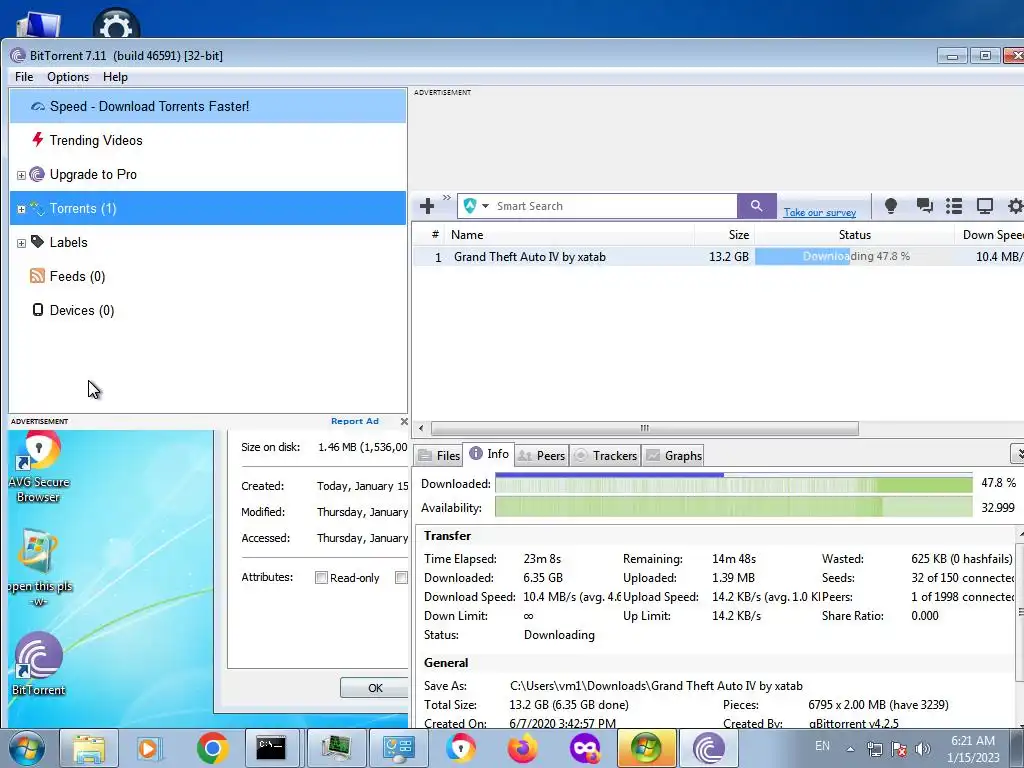Sort by # column header
The image size is (1024, 768).
point(434,235)
